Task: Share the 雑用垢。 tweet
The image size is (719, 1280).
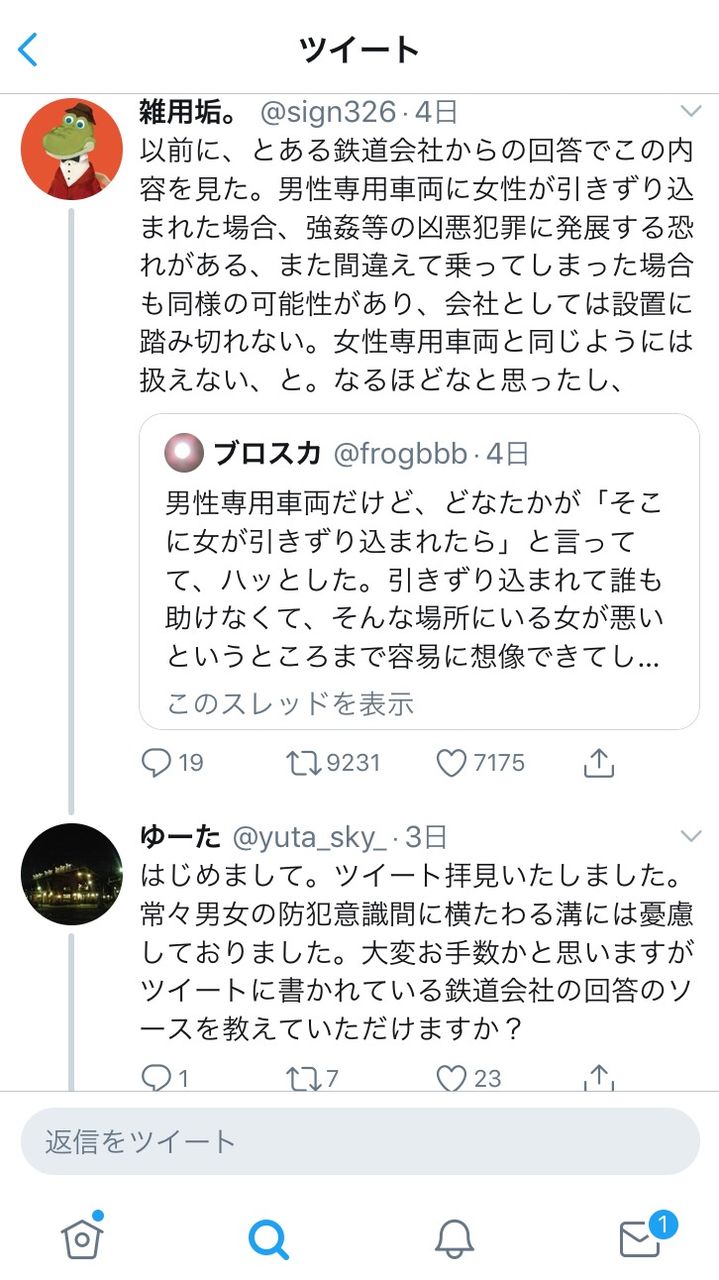Action: point(597,763)
